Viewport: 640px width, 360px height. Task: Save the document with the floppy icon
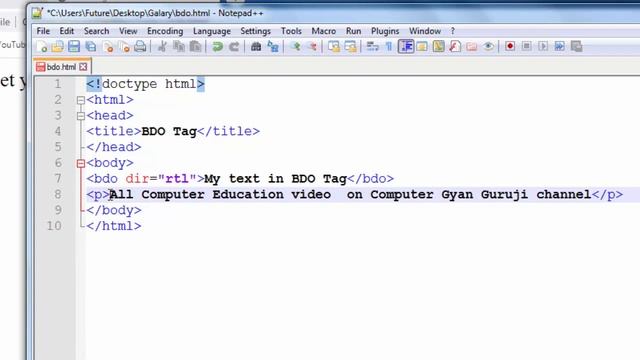pyautogui.click(x=74, y=47)
